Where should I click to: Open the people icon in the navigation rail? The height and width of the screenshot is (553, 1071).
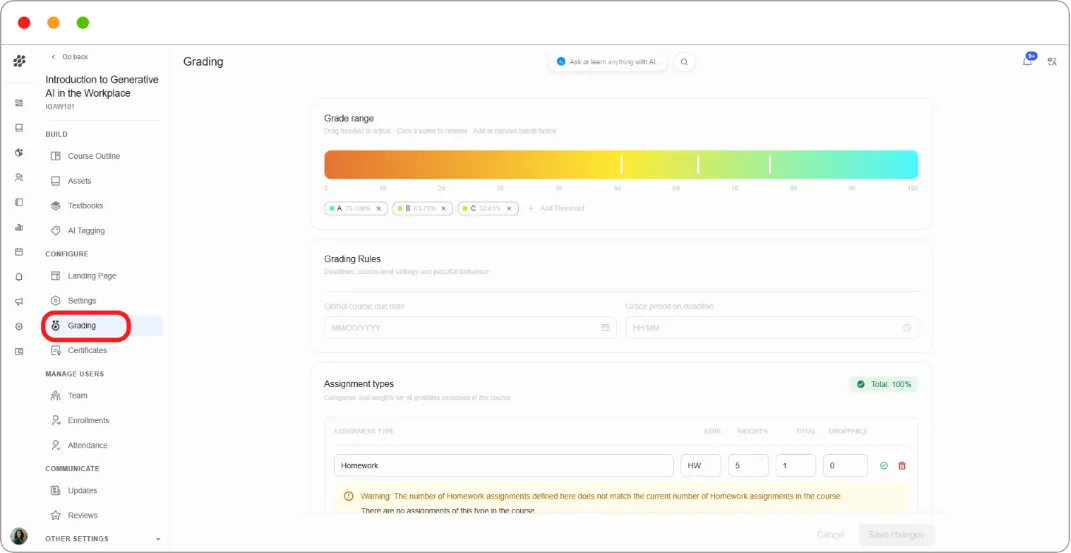coord(19,178)
